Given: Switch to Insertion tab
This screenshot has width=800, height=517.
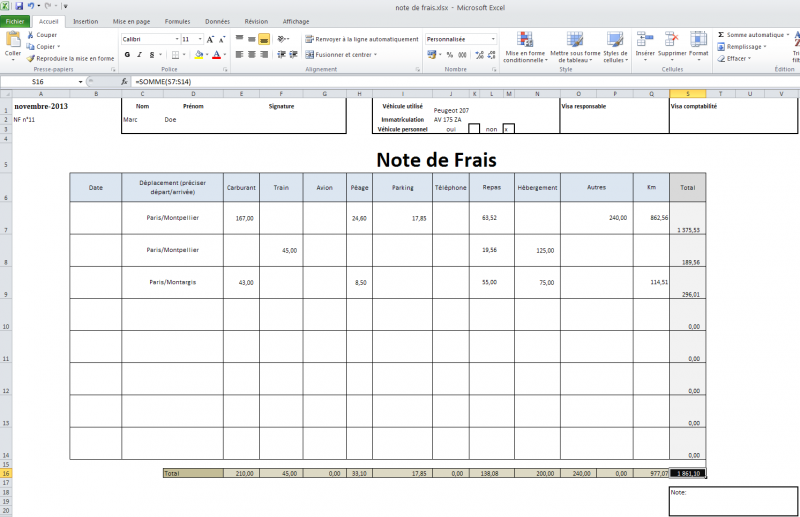Looking at the screenshot, I should coord(85,21).
